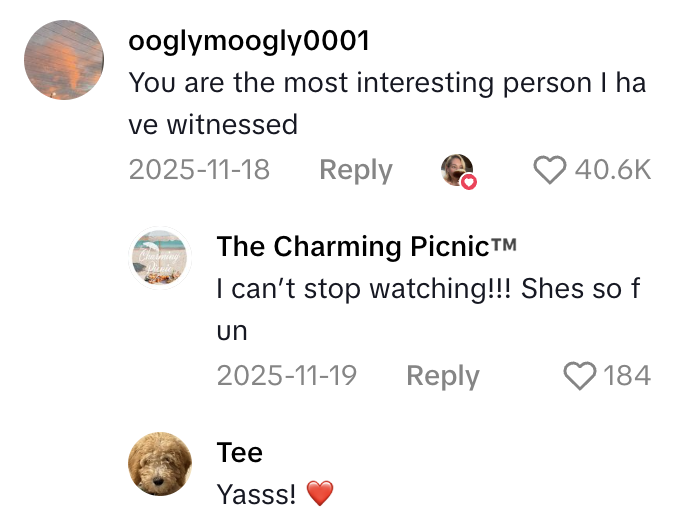Image resolution: width=694 pixels, height=518 pixels.
Task: Reply to ooglymoogly0001's comment
Action: (x=355, y=170)
